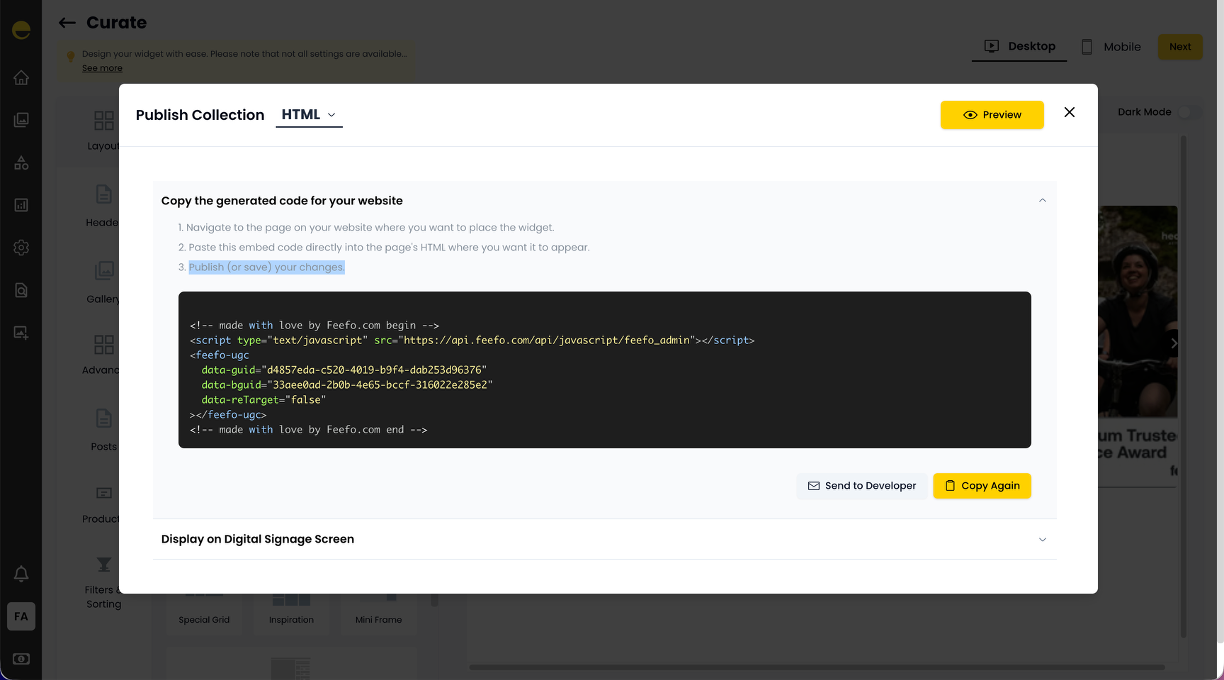Open the analytics chart sidebar icon
Image resolution: width=1224 pixels, height=680 pixels.
point(21,206)
